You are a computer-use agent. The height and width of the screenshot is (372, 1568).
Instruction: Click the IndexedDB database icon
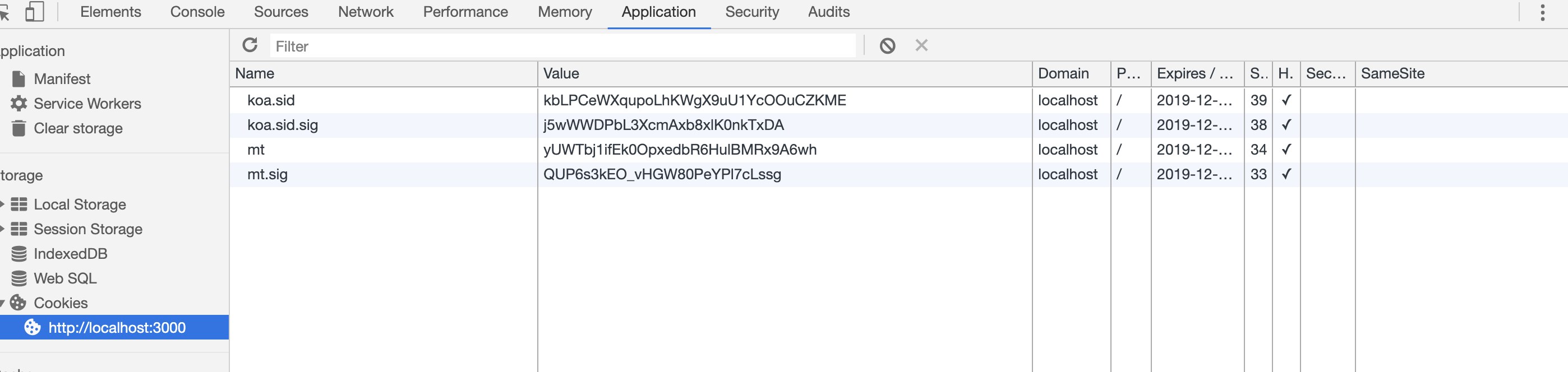pyautogui.click(x=19, y=253)
